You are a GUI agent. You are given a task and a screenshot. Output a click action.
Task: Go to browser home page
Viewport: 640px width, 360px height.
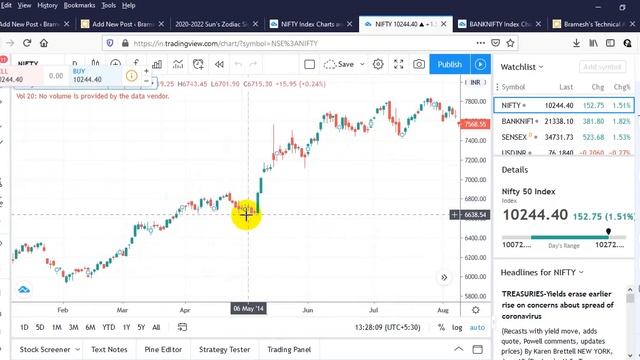tap(44, 43)
